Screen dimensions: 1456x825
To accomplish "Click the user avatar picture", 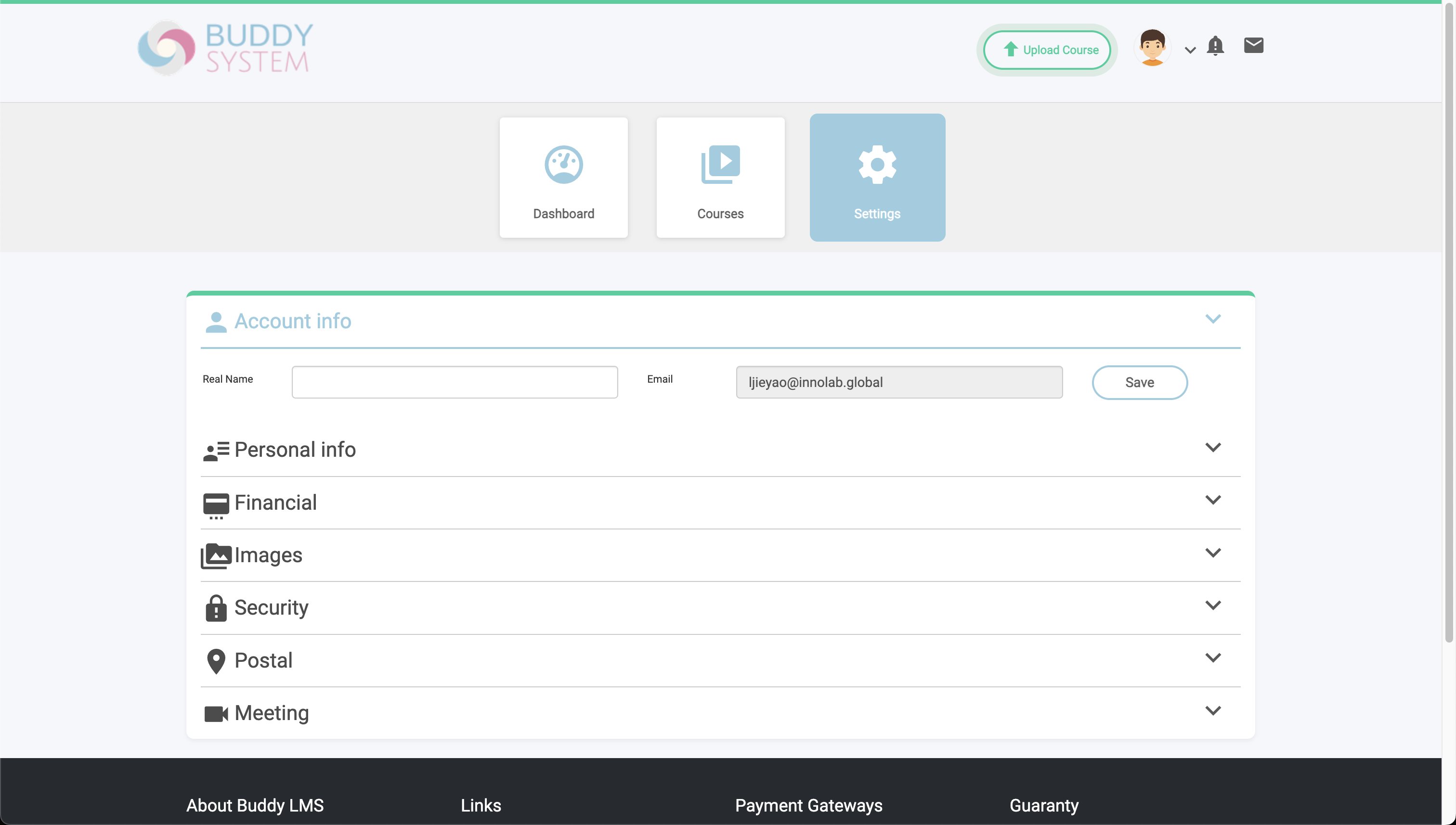I will [x=1152, y=48].
